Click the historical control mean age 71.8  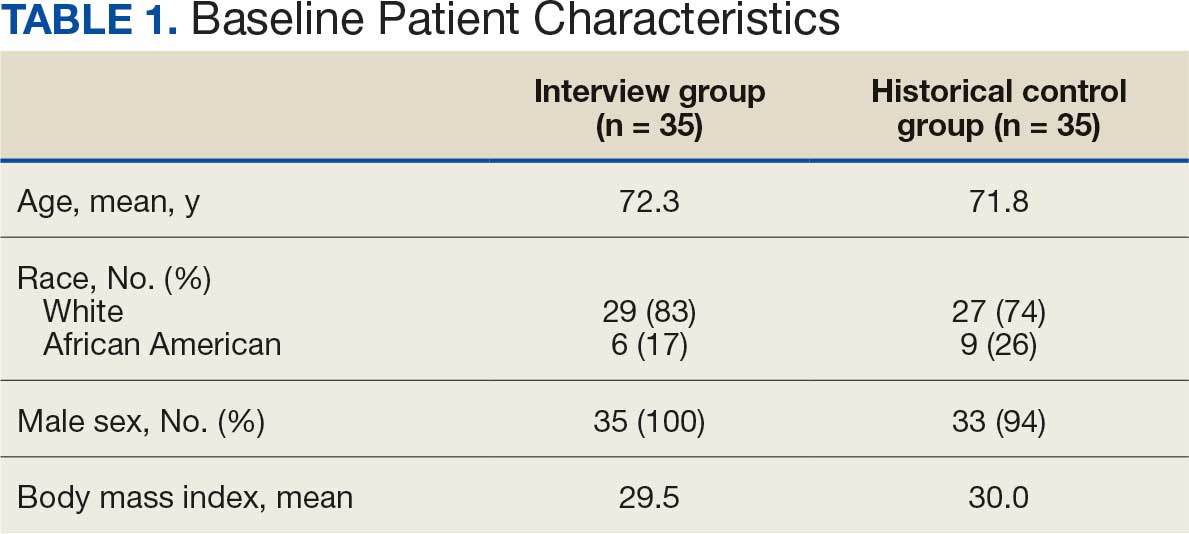998,204
